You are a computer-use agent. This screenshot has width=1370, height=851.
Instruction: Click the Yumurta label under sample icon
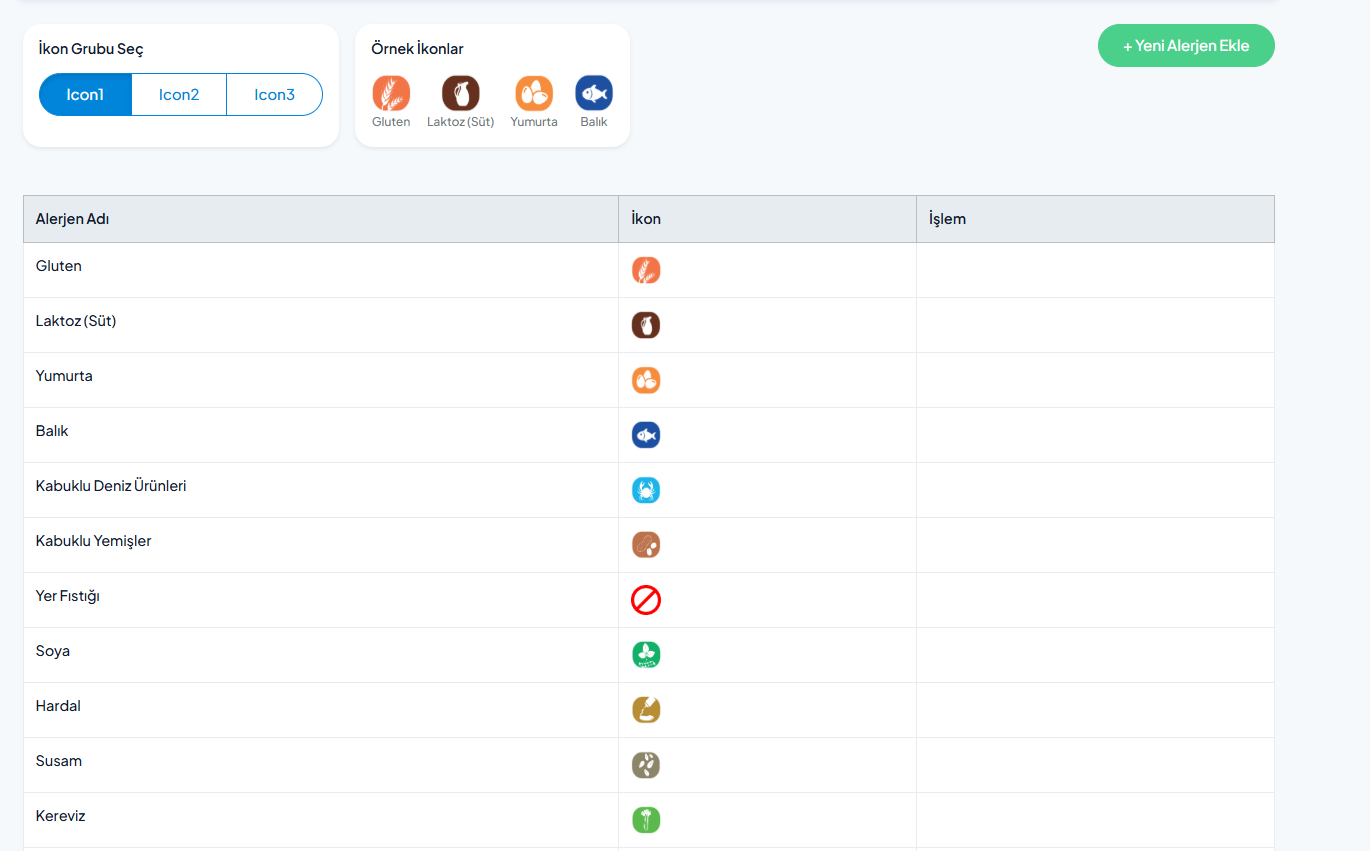[x=534, y=122]
